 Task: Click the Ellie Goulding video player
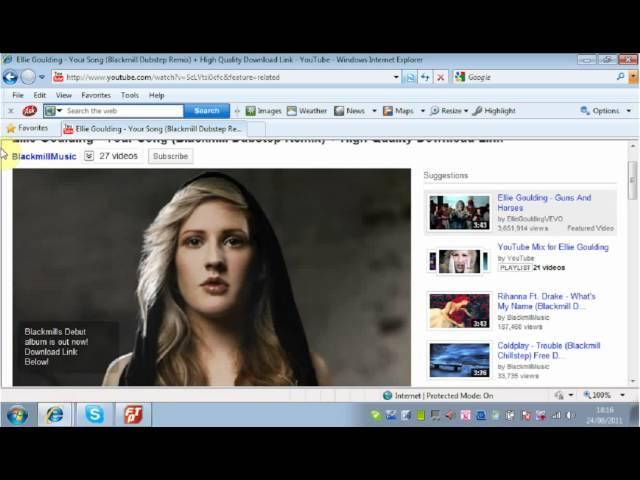tap(211, 277)
